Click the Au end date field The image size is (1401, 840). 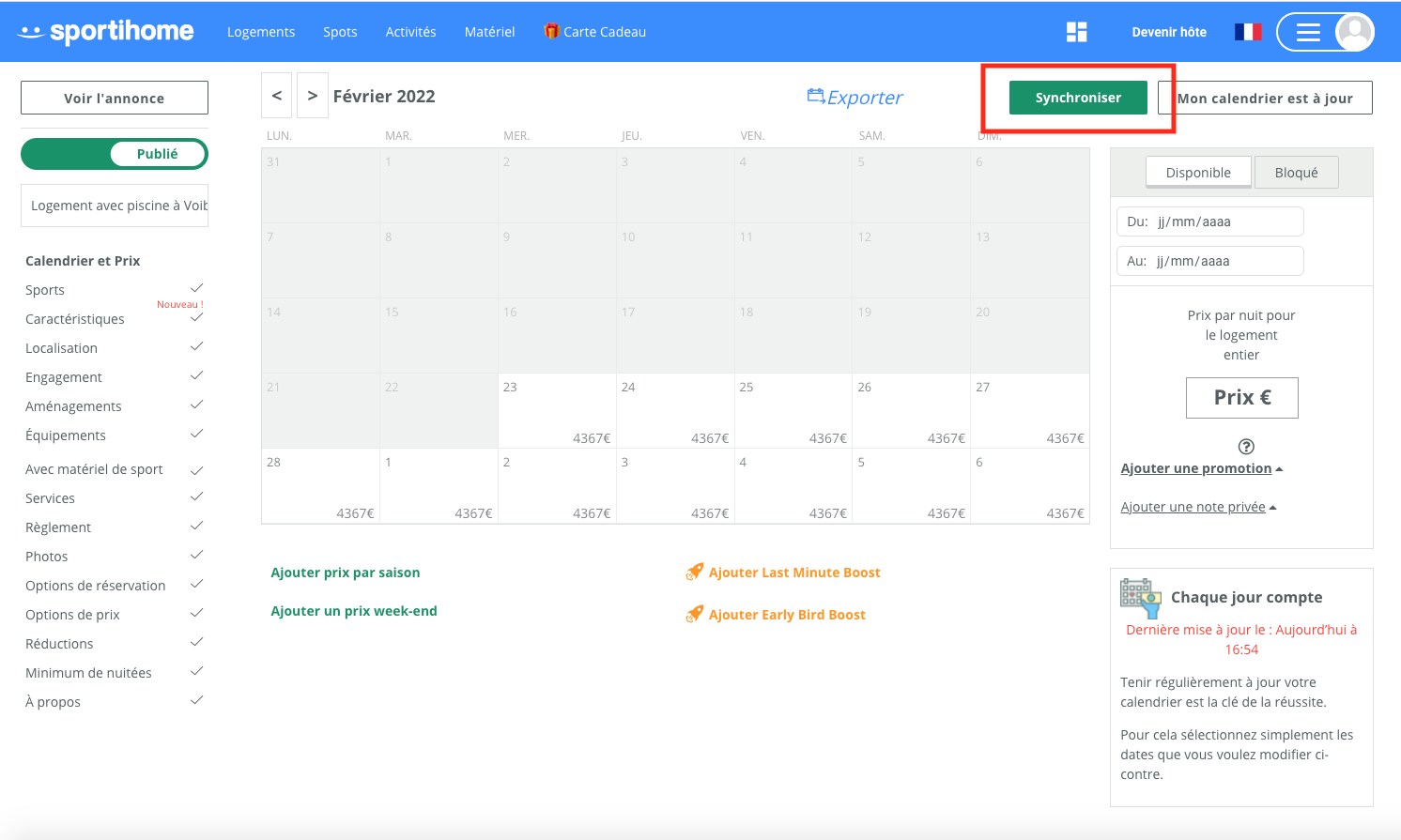1210,261
